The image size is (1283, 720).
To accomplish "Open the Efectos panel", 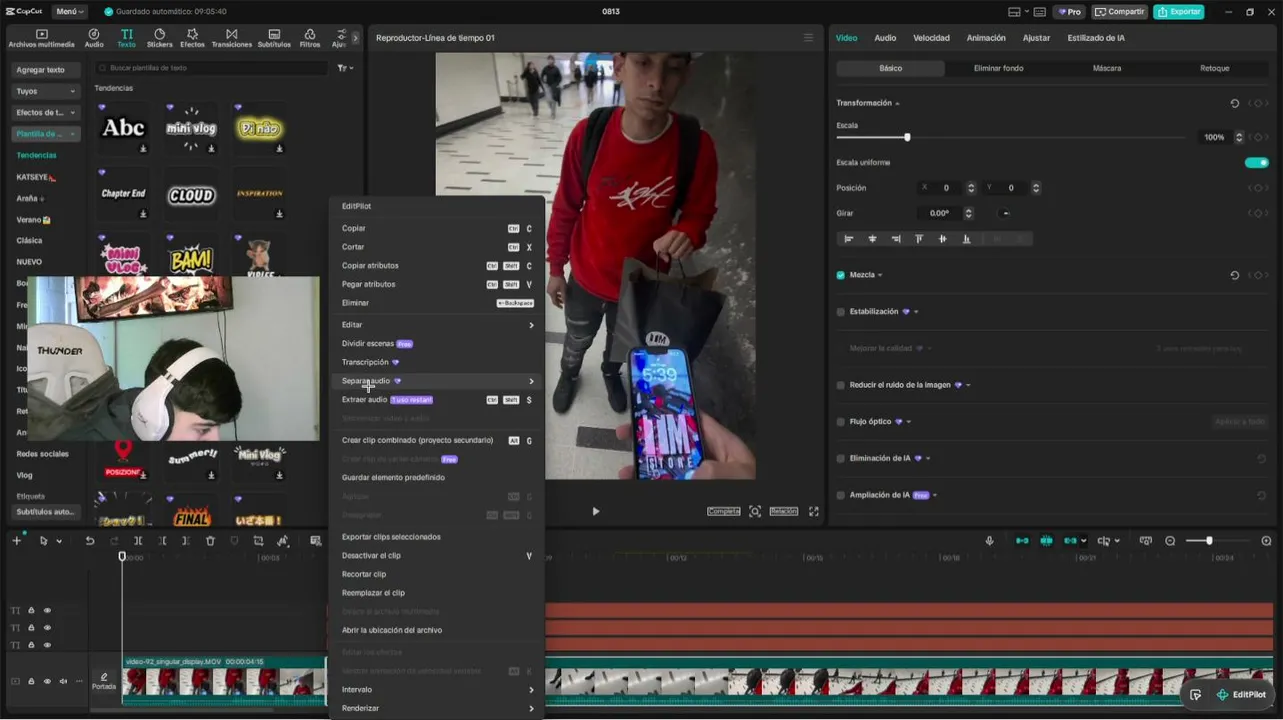I will pos(192,38).
